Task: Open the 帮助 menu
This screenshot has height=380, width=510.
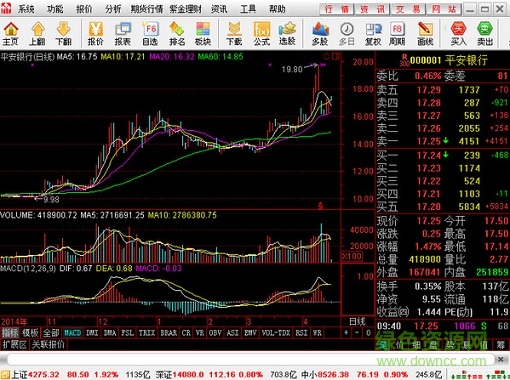Action: tap(277, 9)
